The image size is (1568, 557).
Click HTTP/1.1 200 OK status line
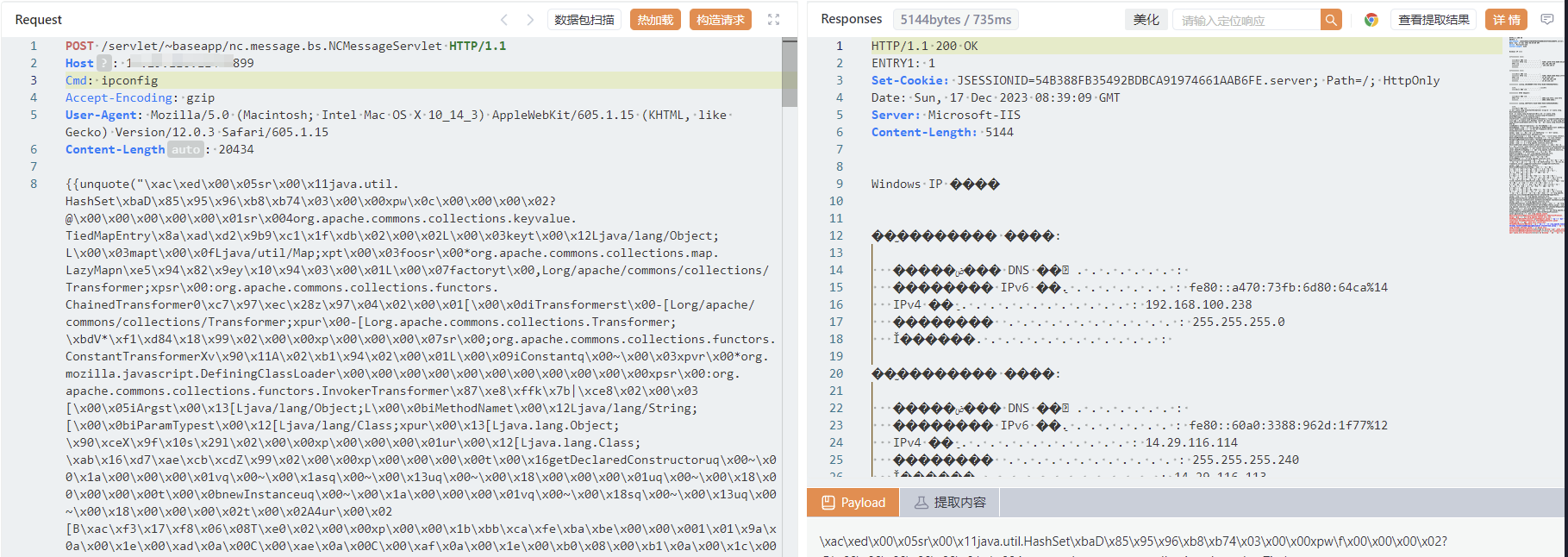point(924,46)
